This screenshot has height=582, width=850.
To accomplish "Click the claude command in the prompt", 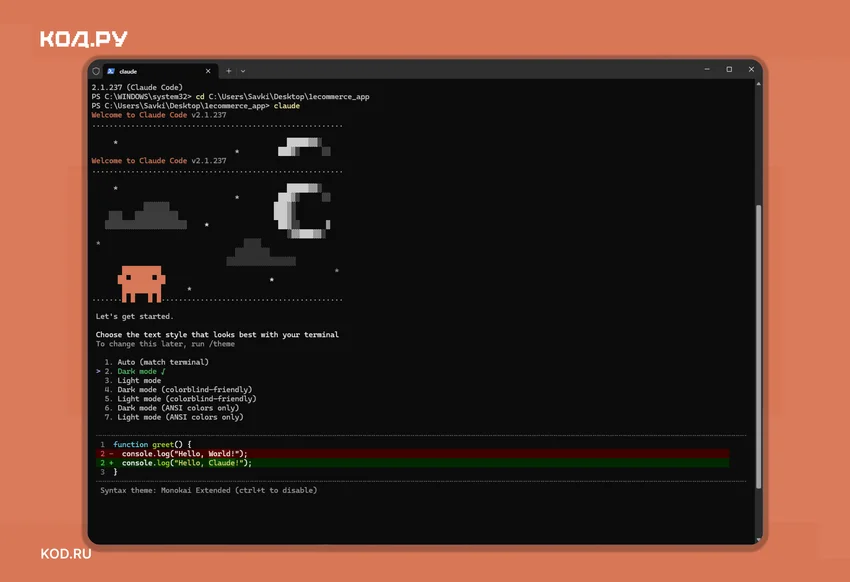I will point(287,106).
